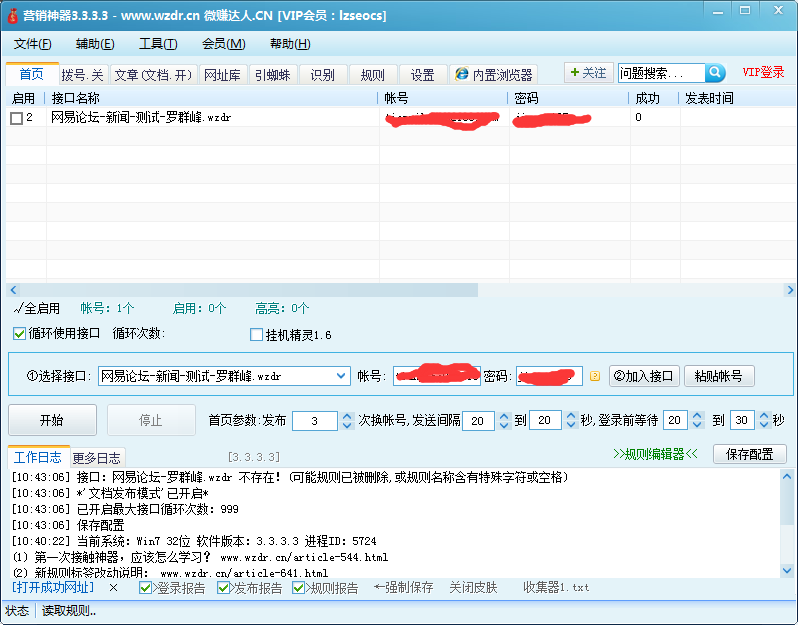Open the 内置浏览器 tab with IE icon
Viewport: 798px width, 625px height.
(x=494, y=75)
